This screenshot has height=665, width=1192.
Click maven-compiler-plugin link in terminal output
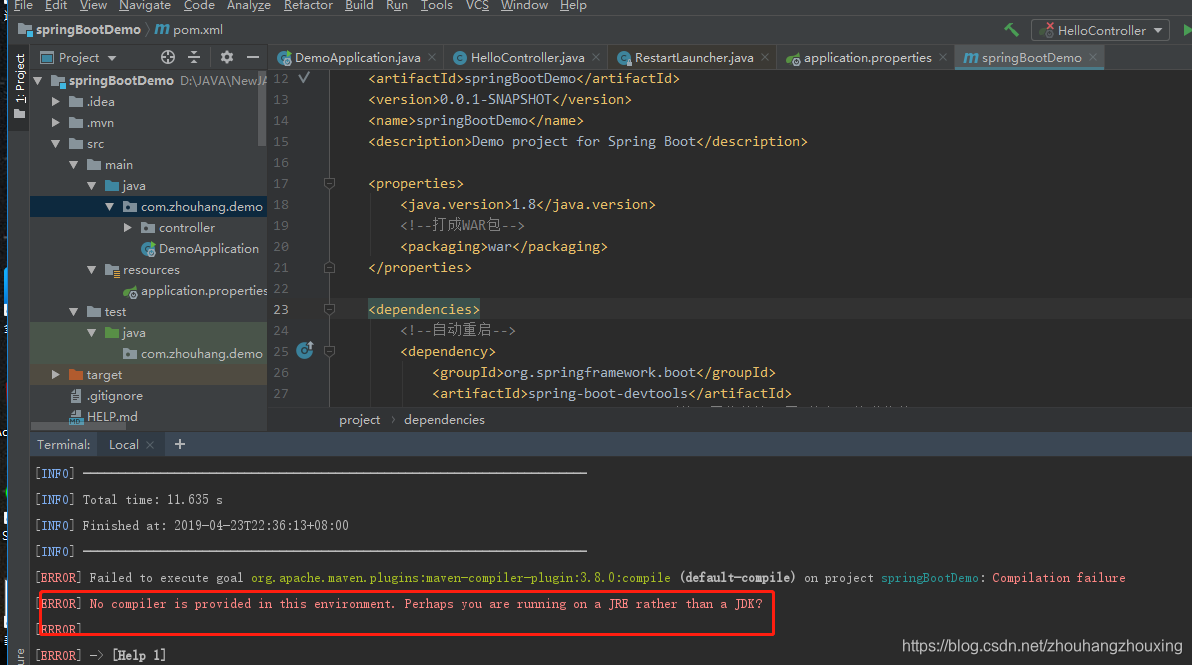461,578
